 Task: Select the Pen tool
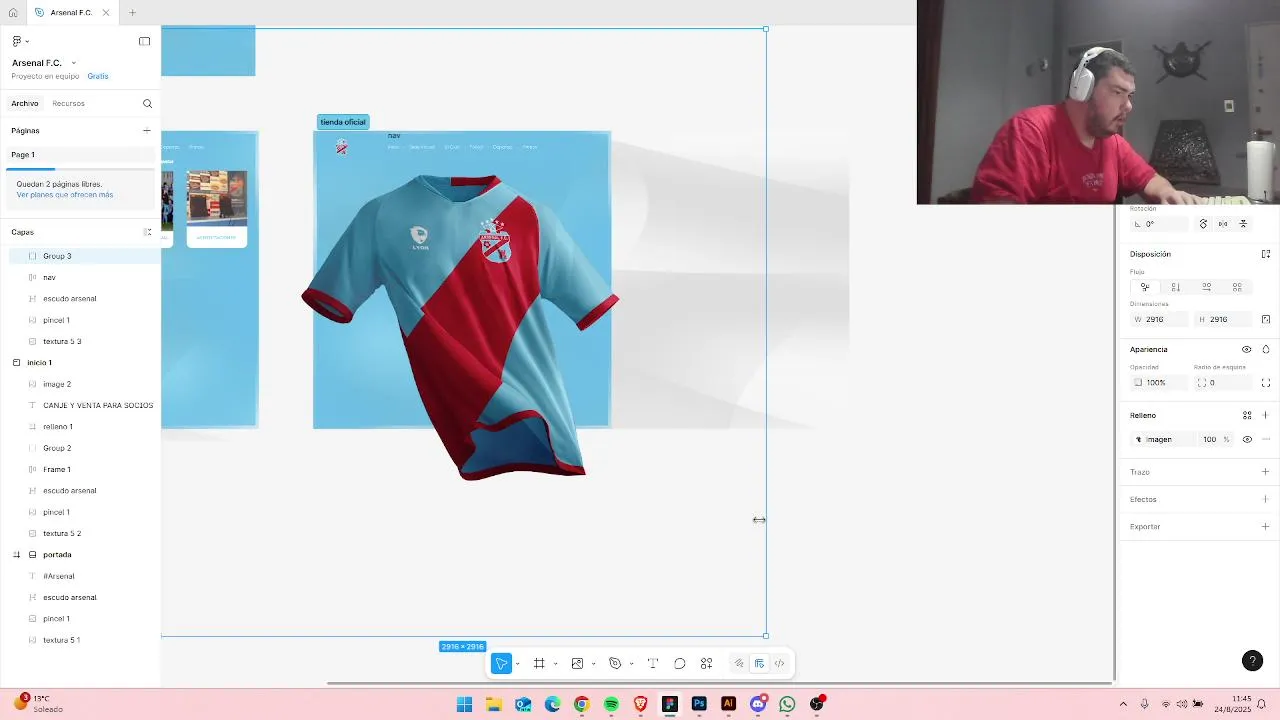click(615, 663)
